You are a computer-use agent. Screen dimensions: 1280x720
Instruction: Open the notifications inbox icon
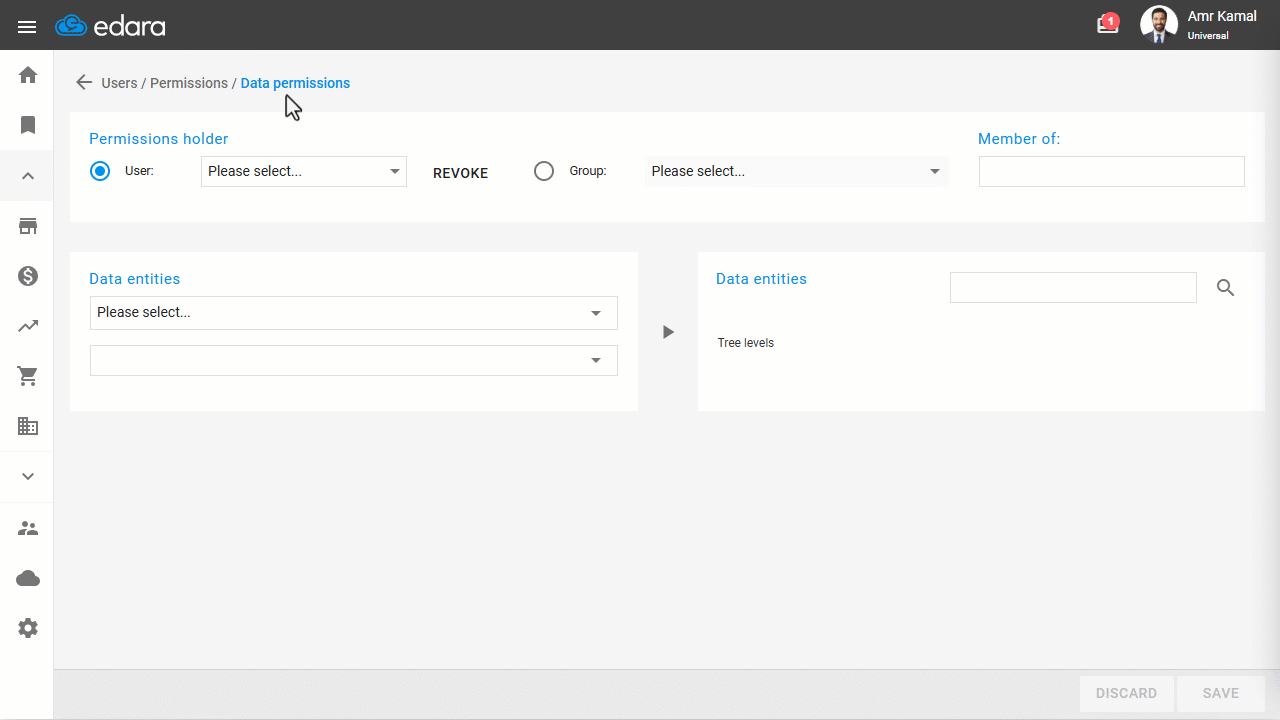tap(1107, 23)
